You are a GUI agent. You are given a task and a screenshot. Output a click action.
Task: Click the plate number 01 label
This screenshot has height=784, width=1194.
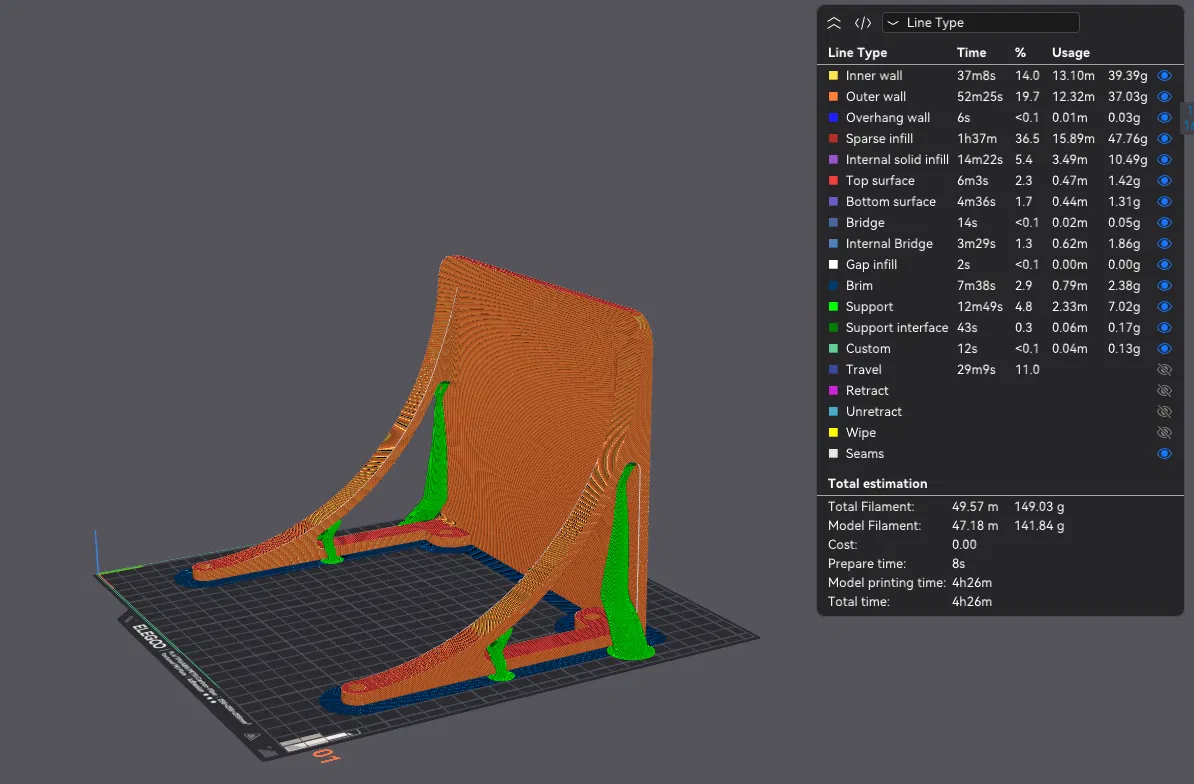tap(326, 756)
